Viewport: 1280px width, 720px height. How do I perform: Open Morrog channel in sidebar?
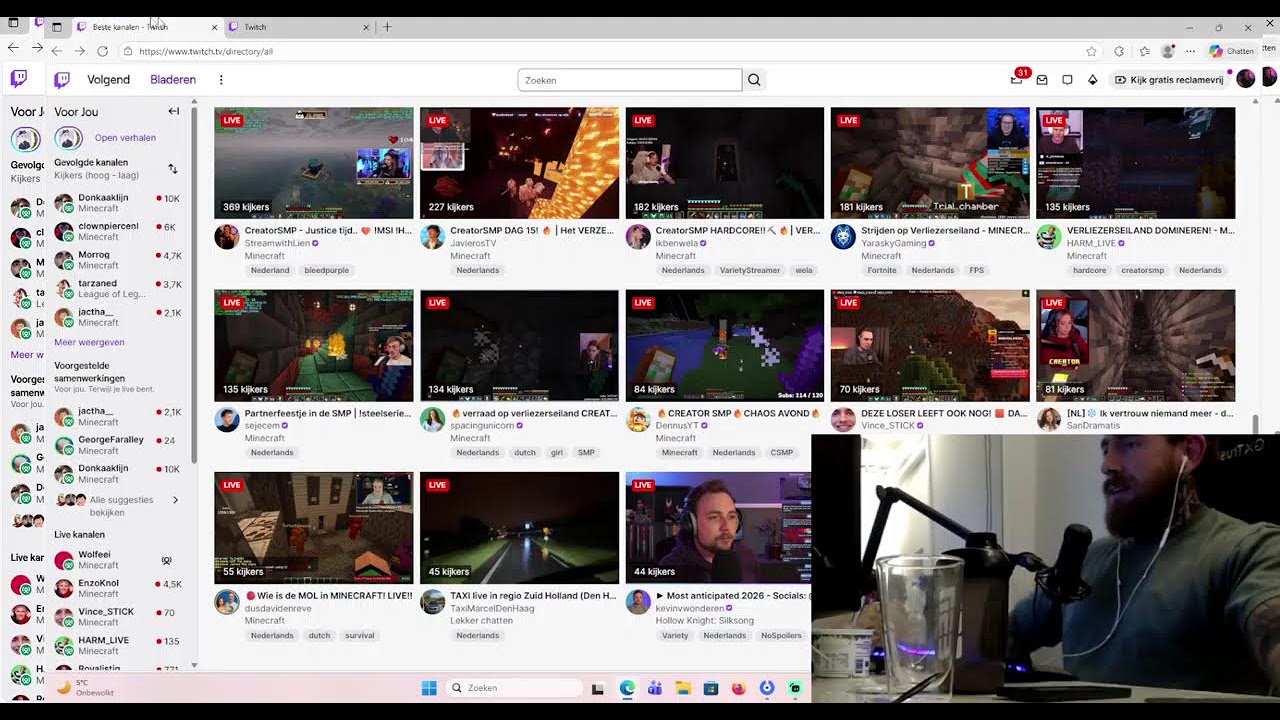118,260
